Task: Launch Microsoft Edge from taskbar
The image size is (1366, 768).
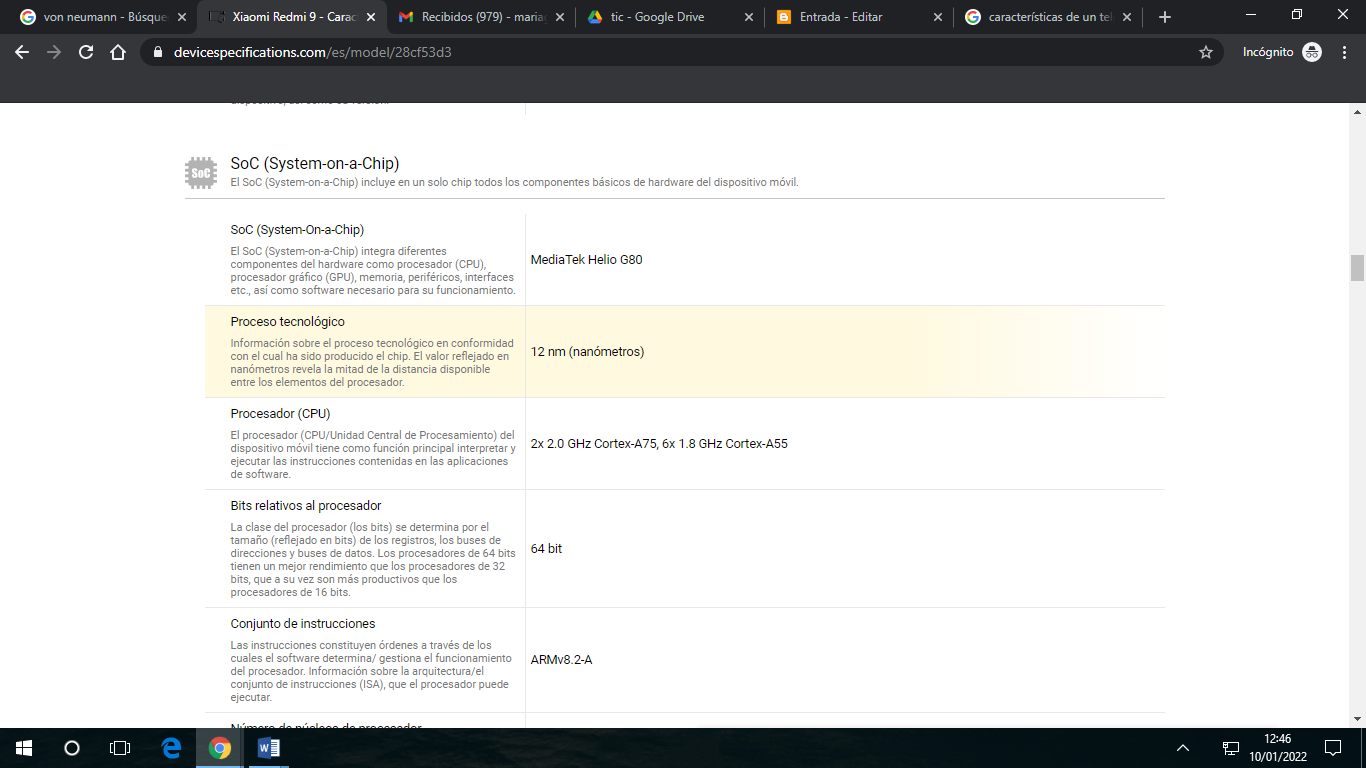Action: coord(172,747)
